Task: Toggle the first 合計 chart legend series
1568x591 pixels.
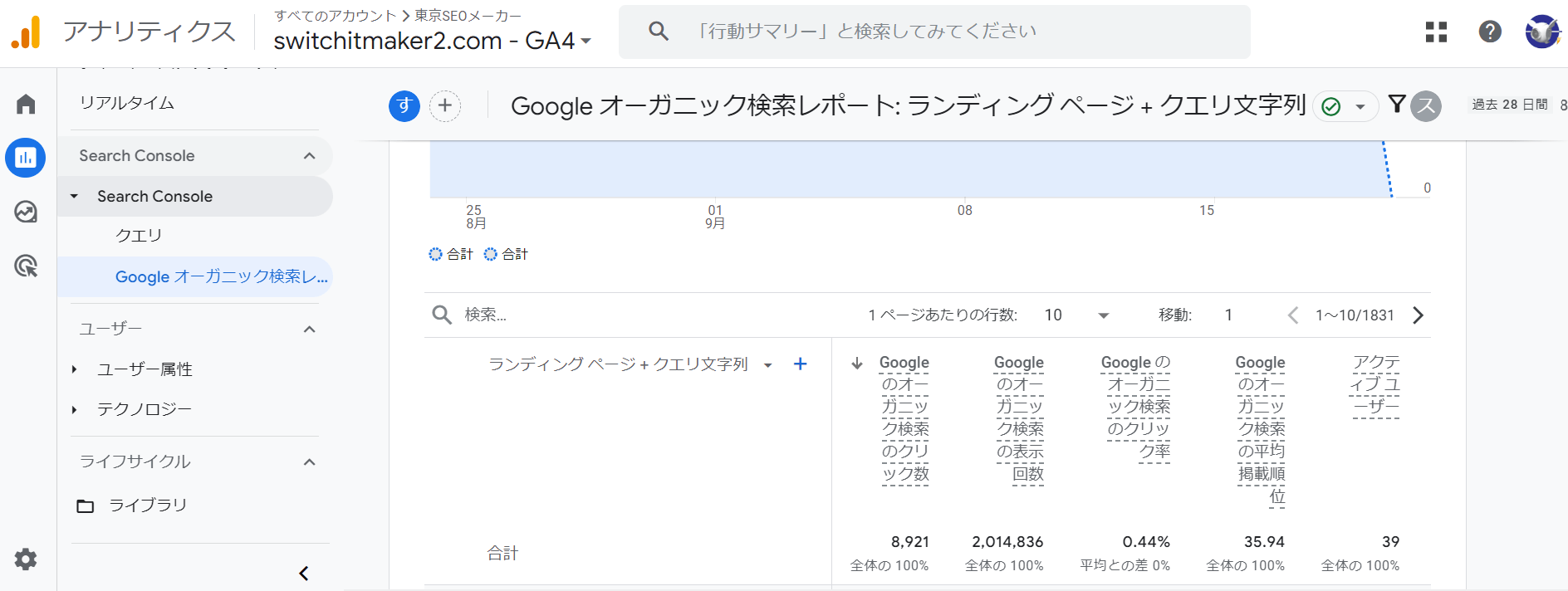Action: [451, 254]
